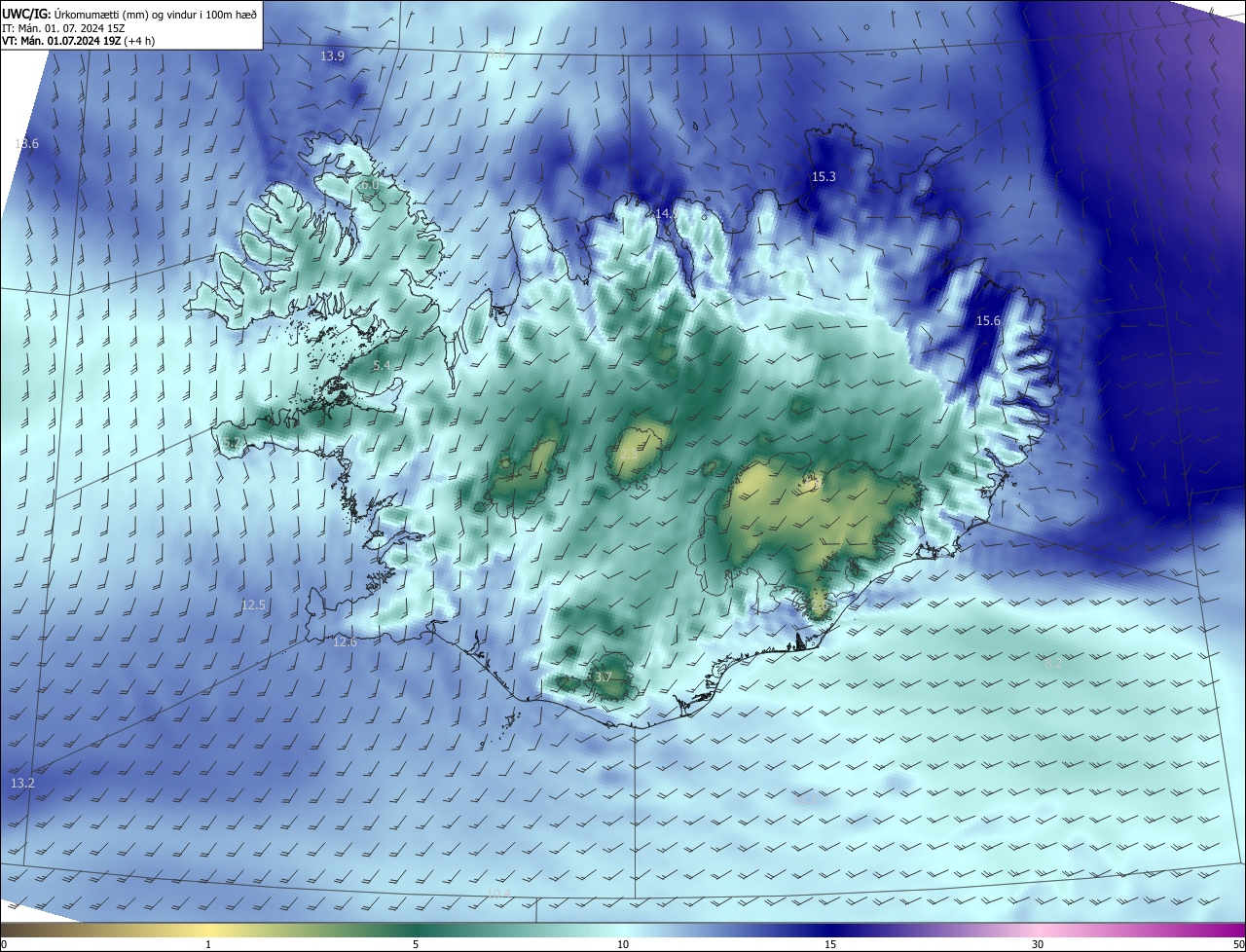Select the 12.6 value label
Screen dimensions: 1246x952
click(x=345, y=642)
